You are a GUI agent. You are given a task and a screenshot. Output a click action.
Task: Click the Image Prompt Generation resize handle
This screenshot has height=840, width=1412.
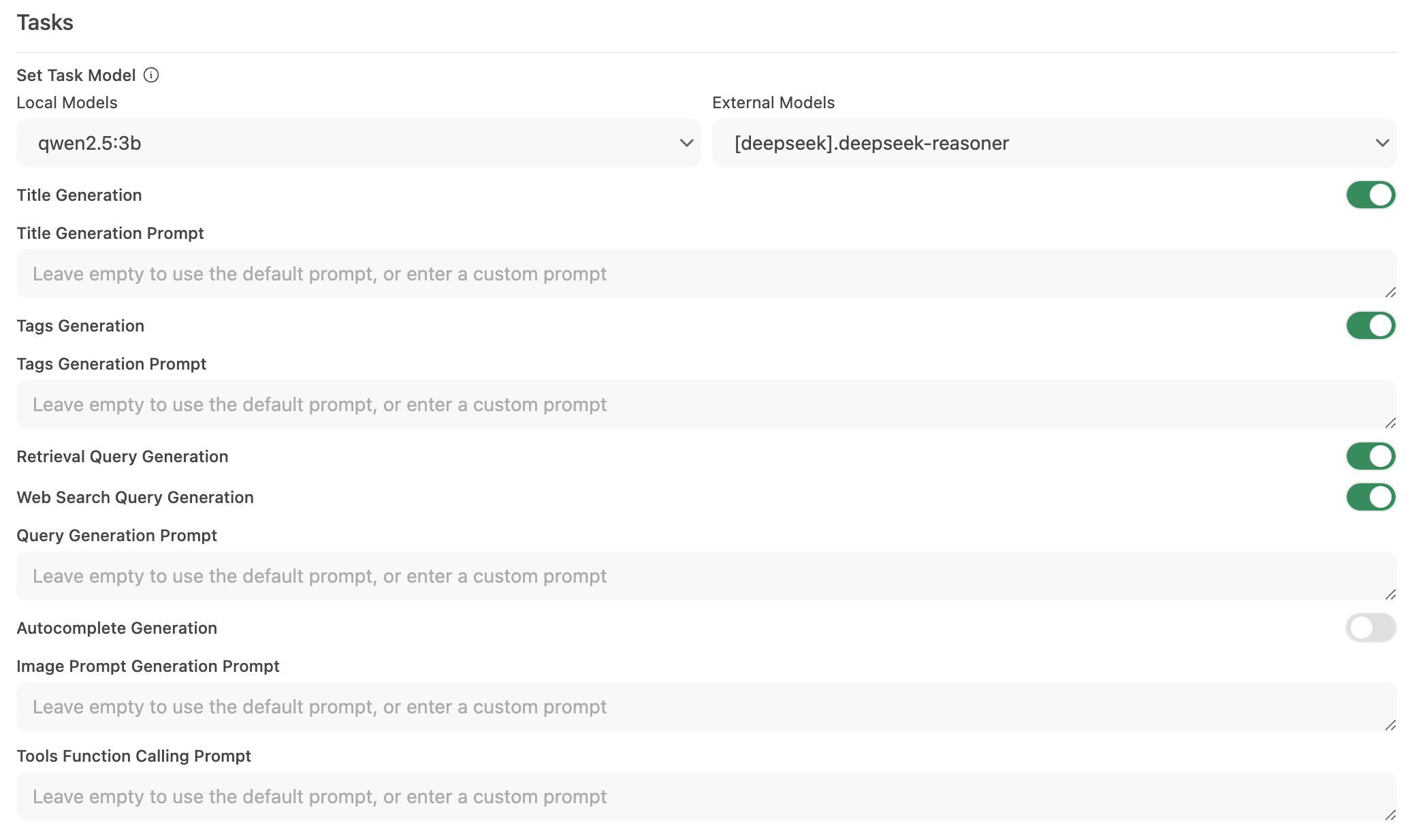pos(1390,725)
